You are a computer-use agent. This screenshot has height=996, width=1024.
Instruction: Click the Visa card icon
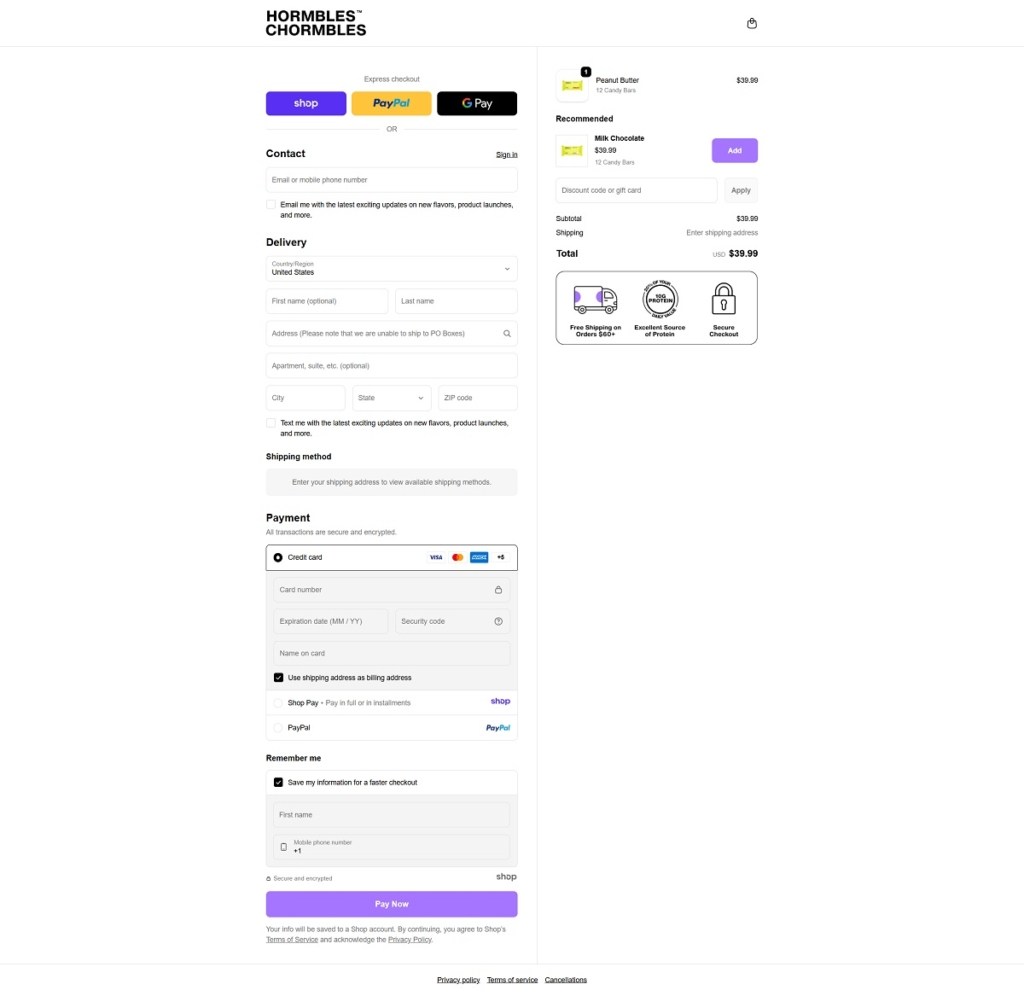pos(436,557)
